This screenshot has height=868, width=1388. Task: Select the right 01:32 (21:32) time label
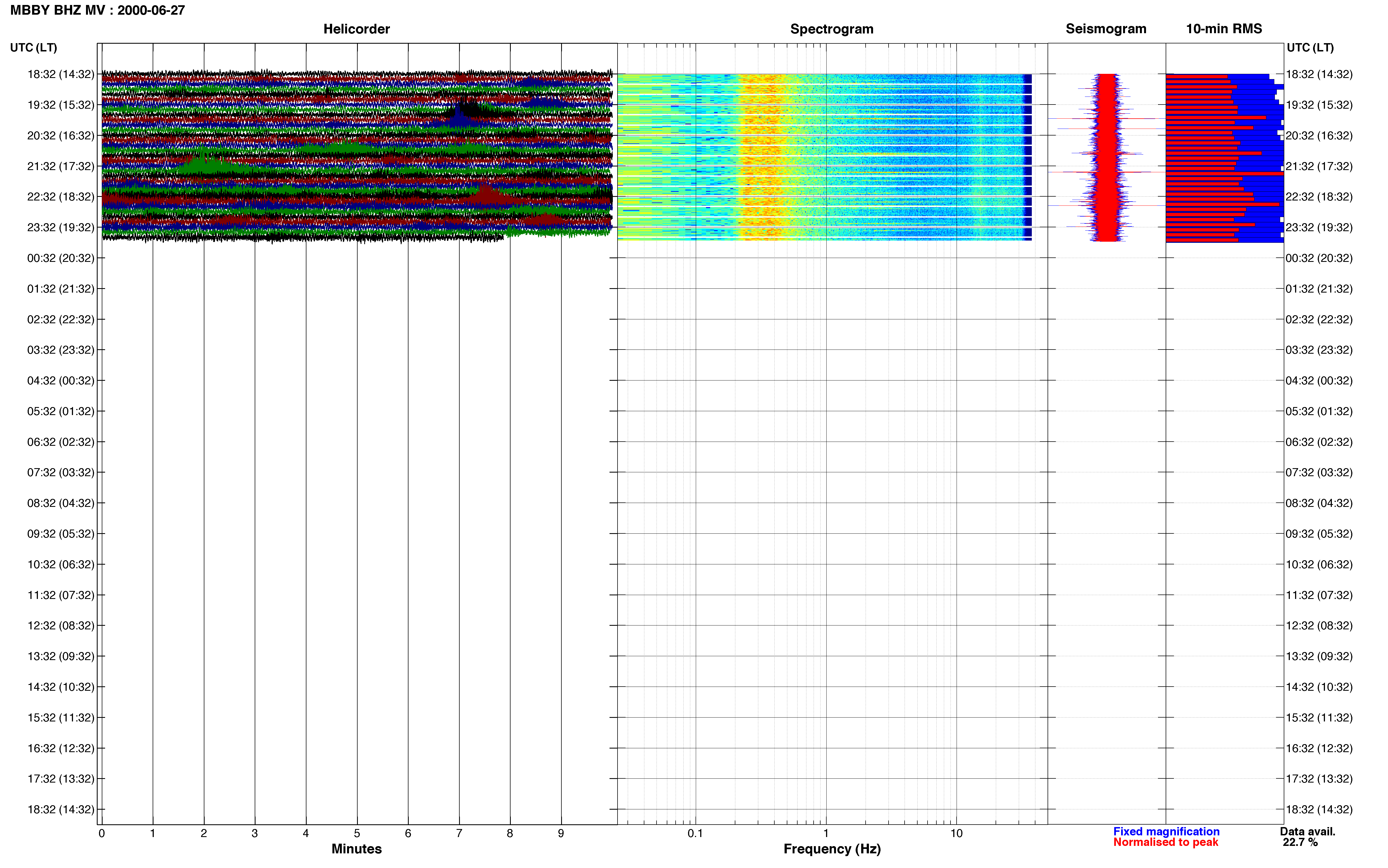click(1319, 289)
